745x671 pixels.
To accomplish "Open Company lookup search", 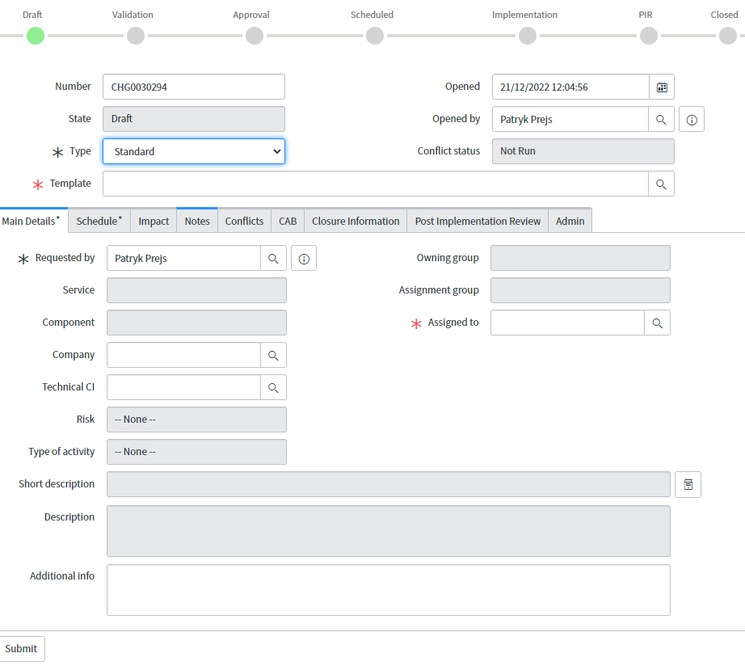I will (x=273, y=355).
